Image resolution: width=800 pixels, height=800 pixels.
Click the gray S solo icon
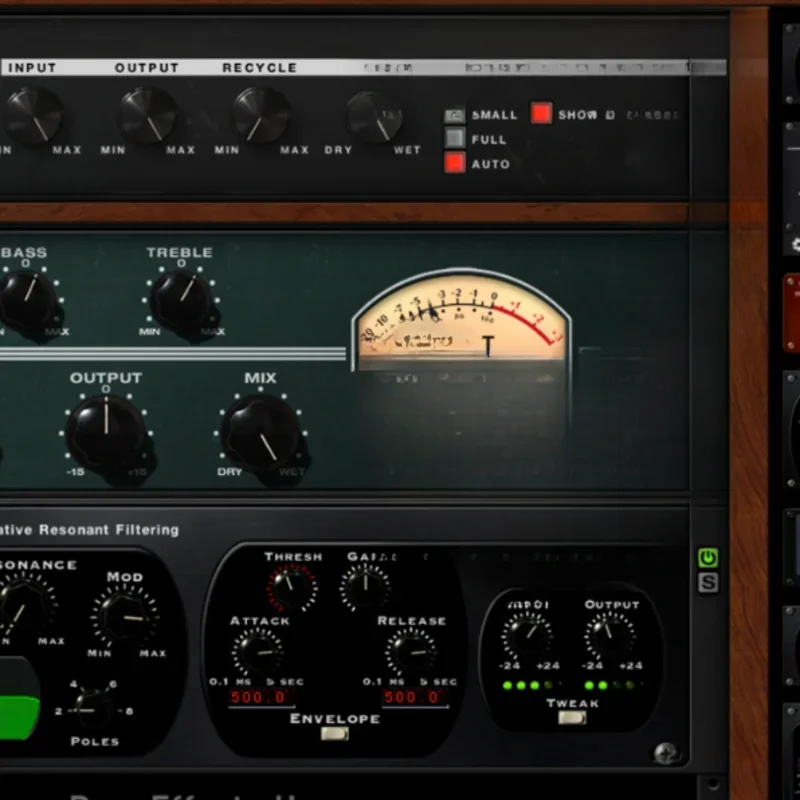(708, 583)
